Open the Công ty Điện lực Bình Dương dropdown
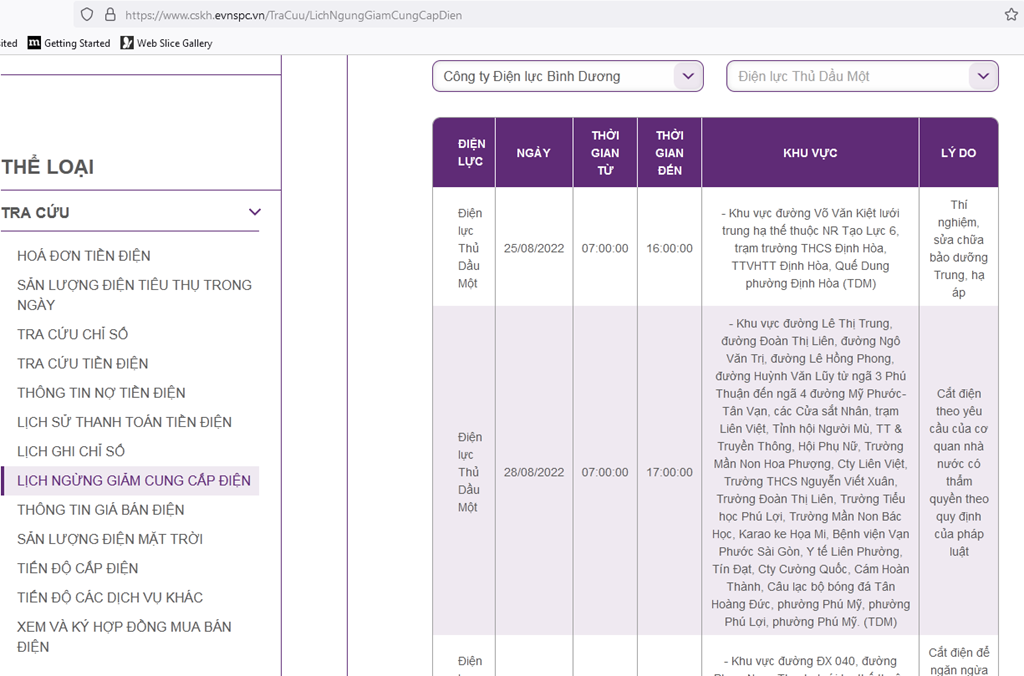This screenshot has width=1024, height=676. [x=568, y=76]
